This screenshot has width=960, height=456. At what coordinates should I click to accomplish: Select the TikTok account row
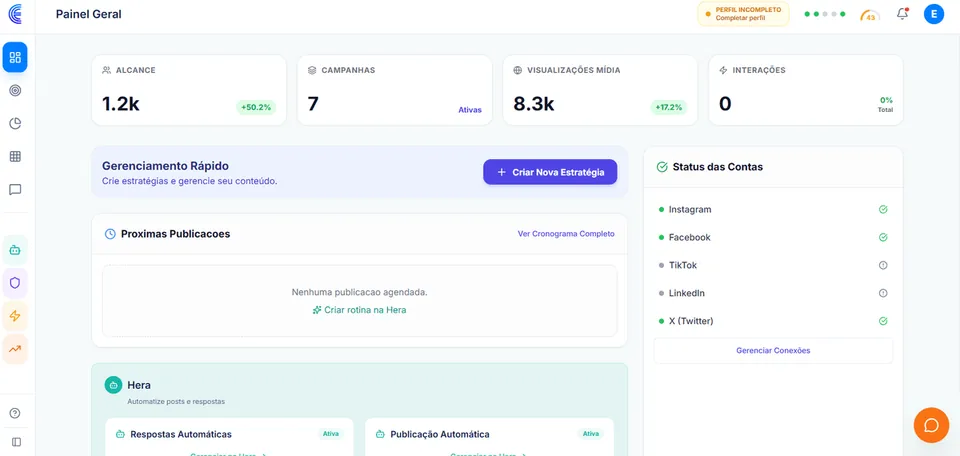tap(773, 265)
